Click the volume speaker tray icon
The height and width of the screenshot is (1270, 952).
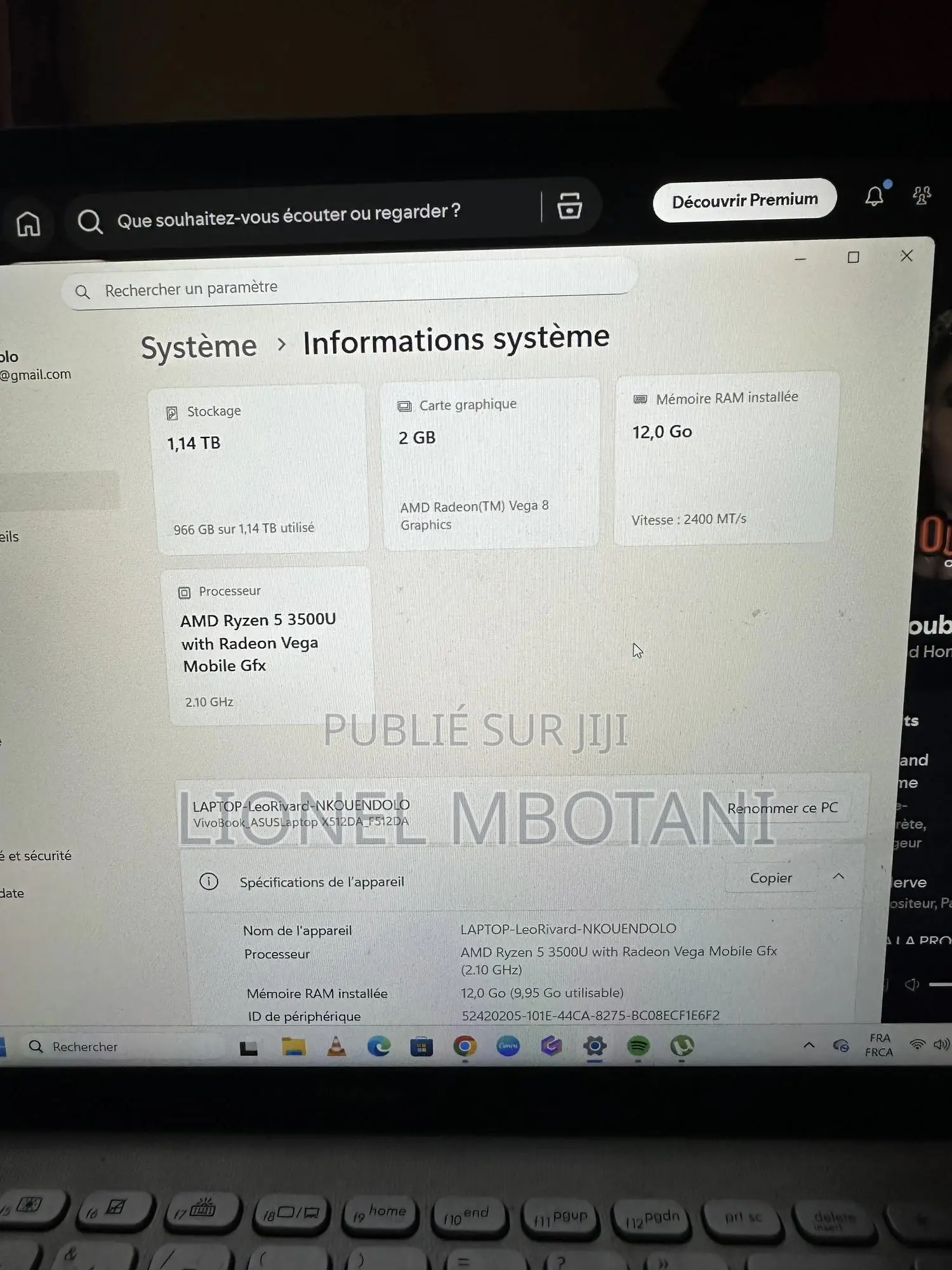(x=941, y=1044)
